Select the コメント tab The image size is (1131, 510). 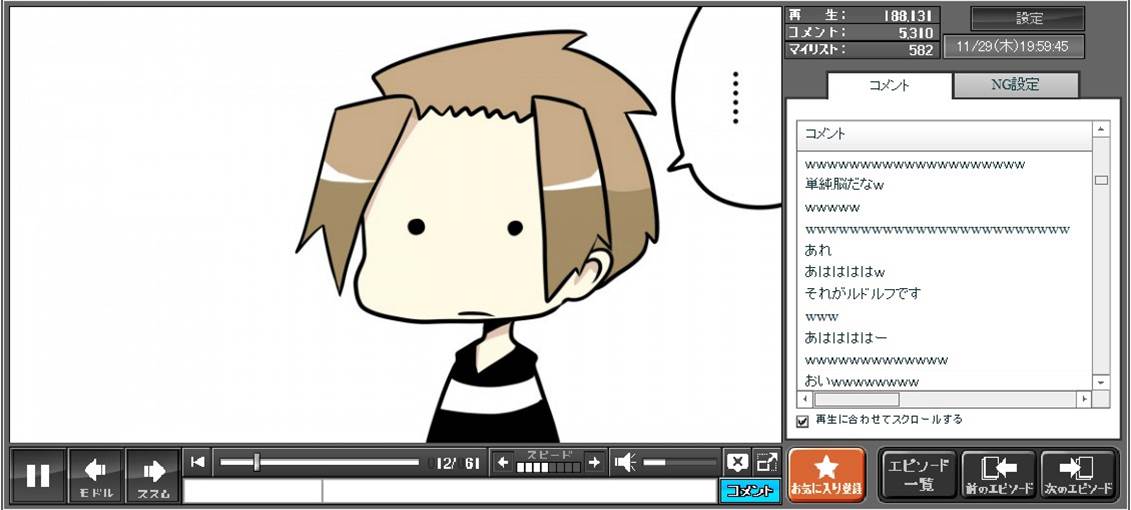[x=889, y=85]
